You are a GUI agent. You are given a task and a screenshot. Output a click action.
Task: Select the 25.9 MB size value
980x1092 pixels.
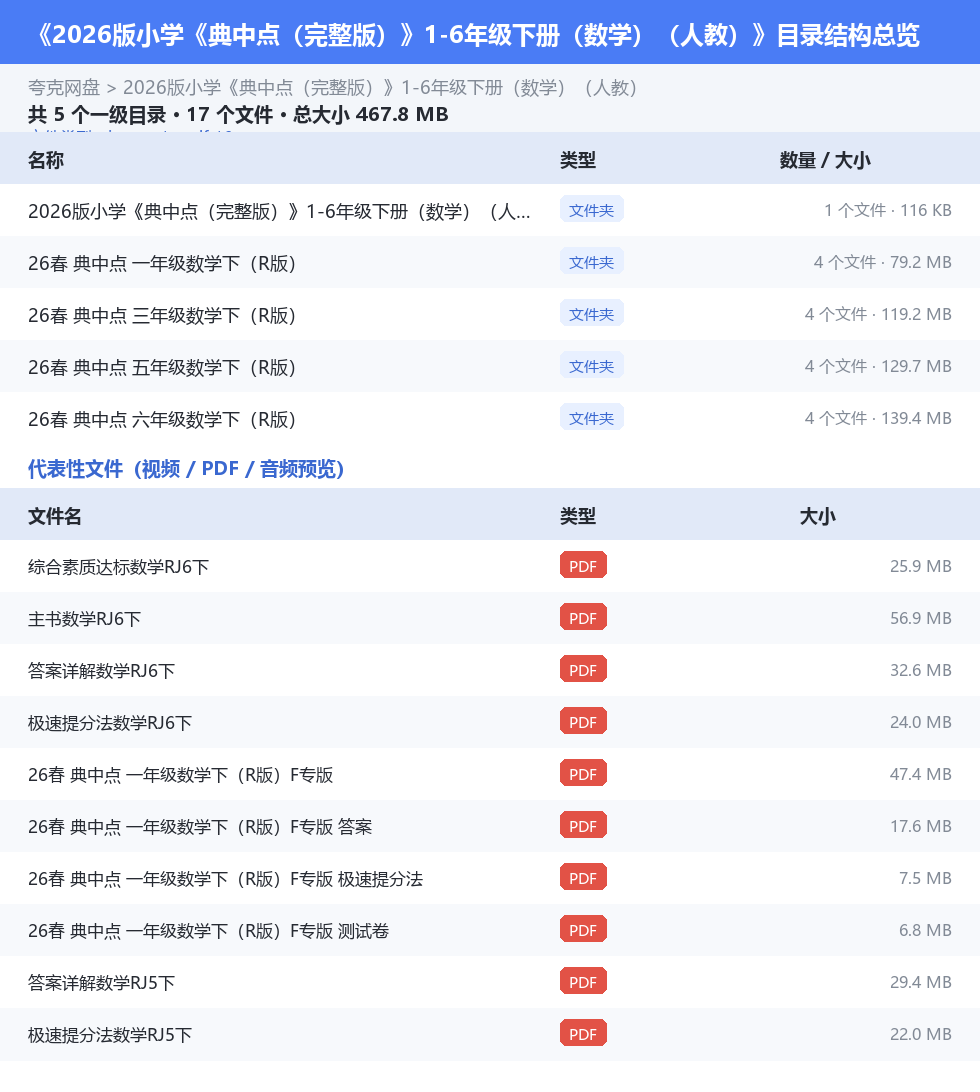921,566
